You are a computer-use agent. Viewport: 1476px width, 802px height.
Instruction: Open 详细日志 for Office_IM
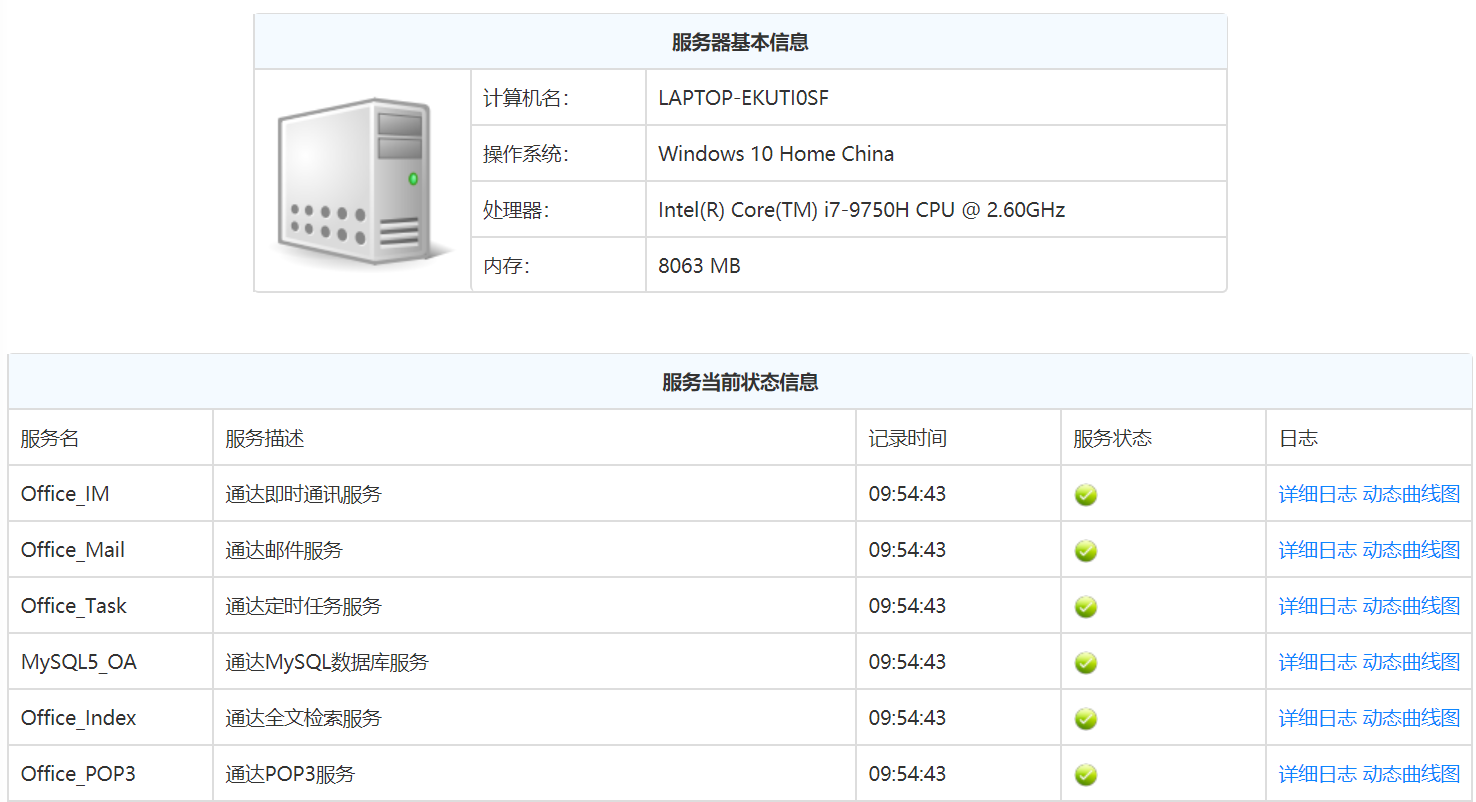1317,494
